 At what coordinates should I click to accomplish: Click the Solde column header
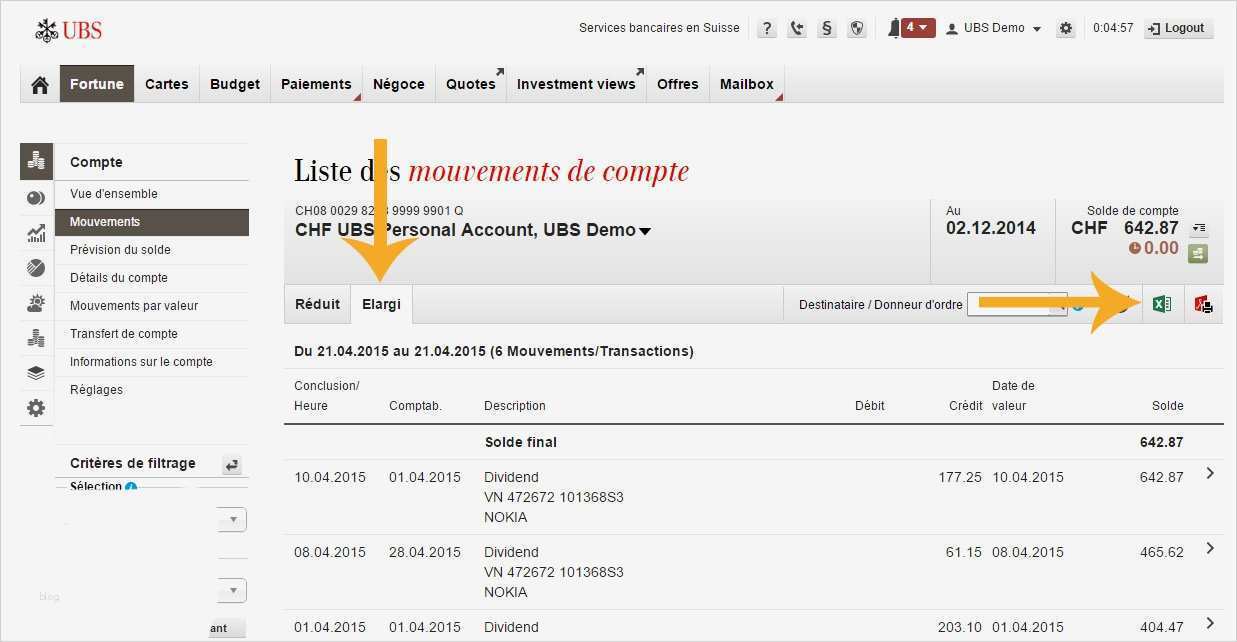1167,406
